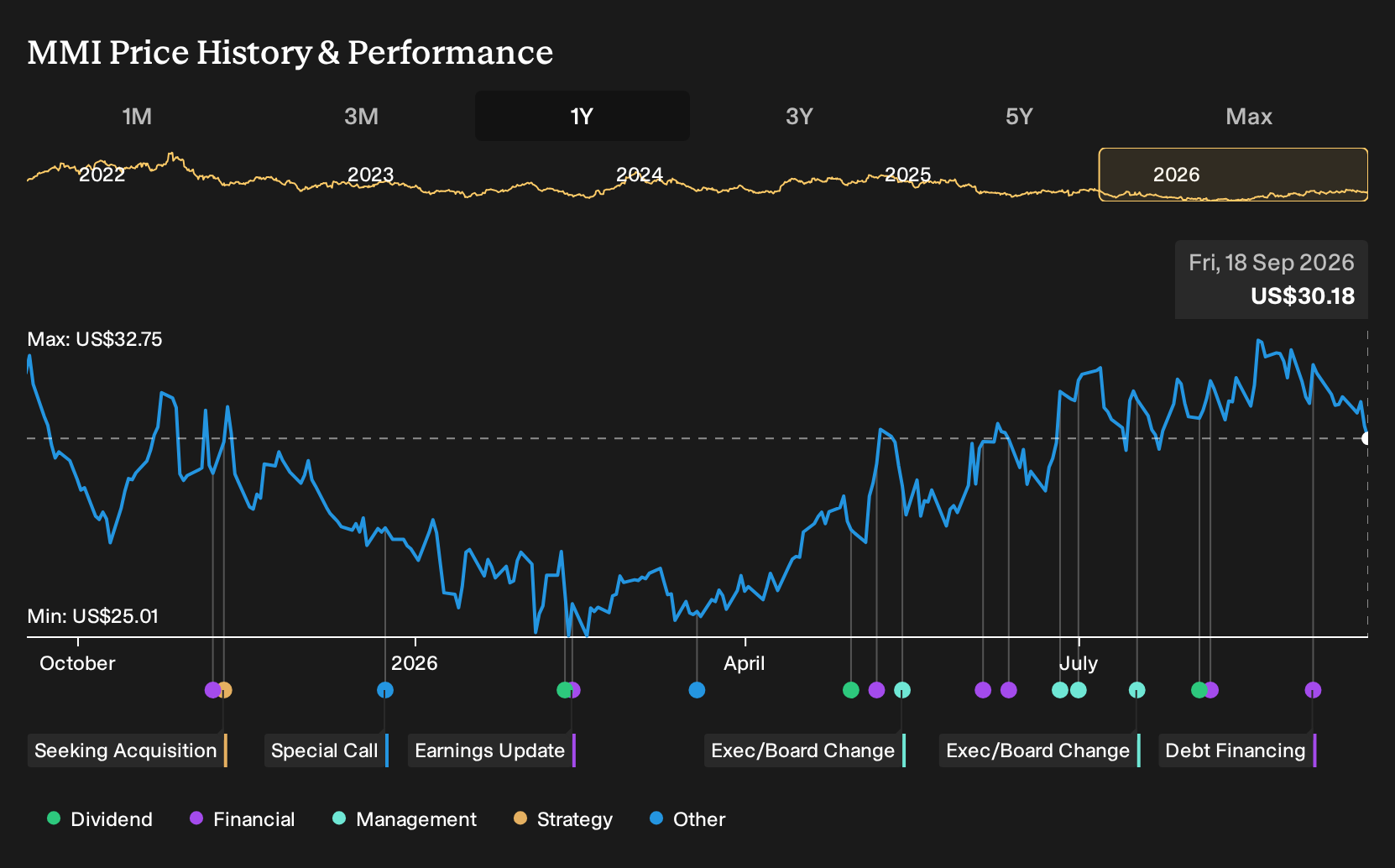The image size is (1395, 868).
Task: Open the Debt Financing event label
Action: click(1237, 750)
